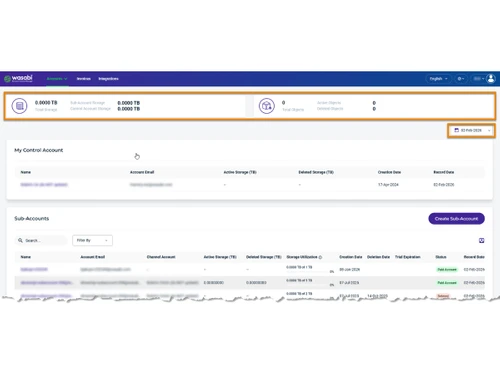Click the Channel Account column header
The image size is (500, 375).
point(161,257)
